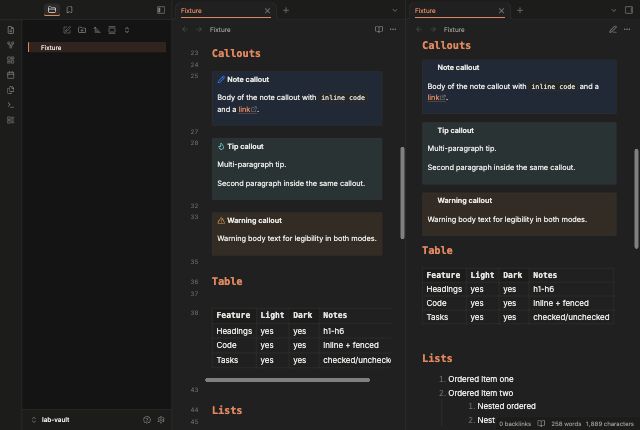
Task: Click the Lists heading in the editor pane
Action: (227, 410)
